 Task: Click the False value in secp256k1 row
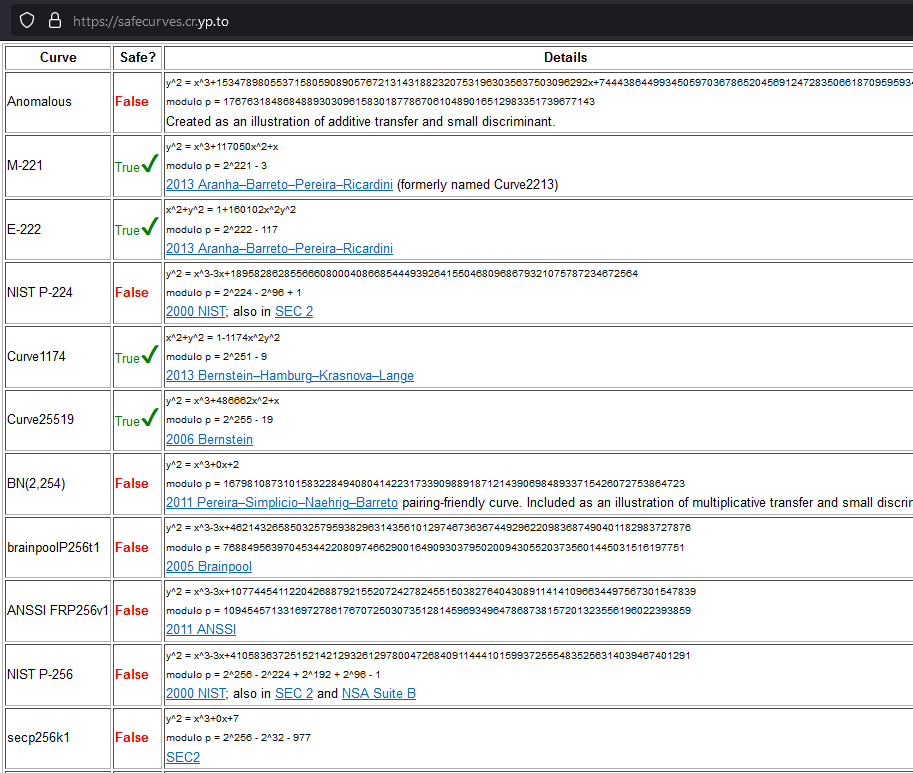(x=132, y=737)
